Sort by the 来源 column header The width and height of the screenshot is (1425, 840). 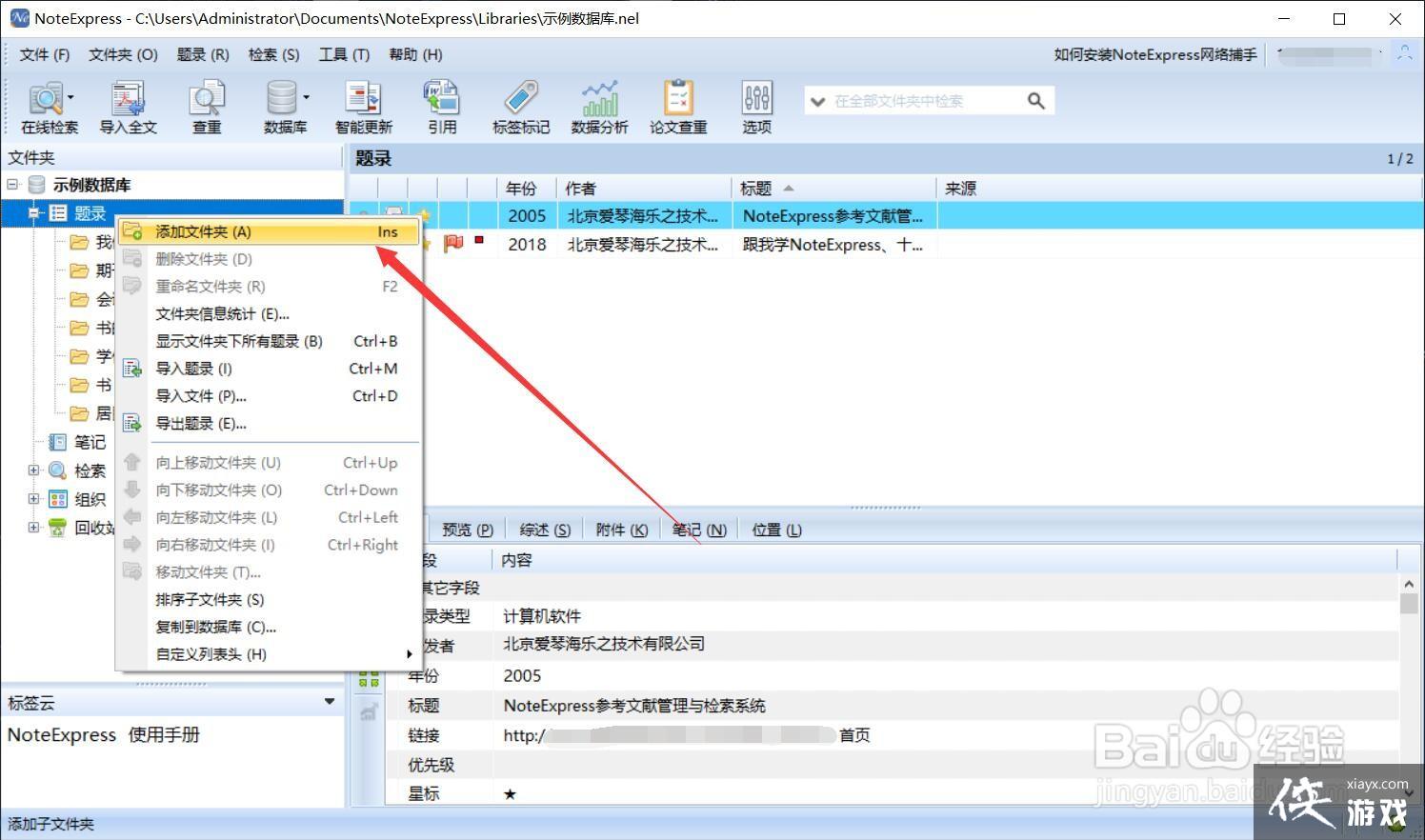point(1177,189)
